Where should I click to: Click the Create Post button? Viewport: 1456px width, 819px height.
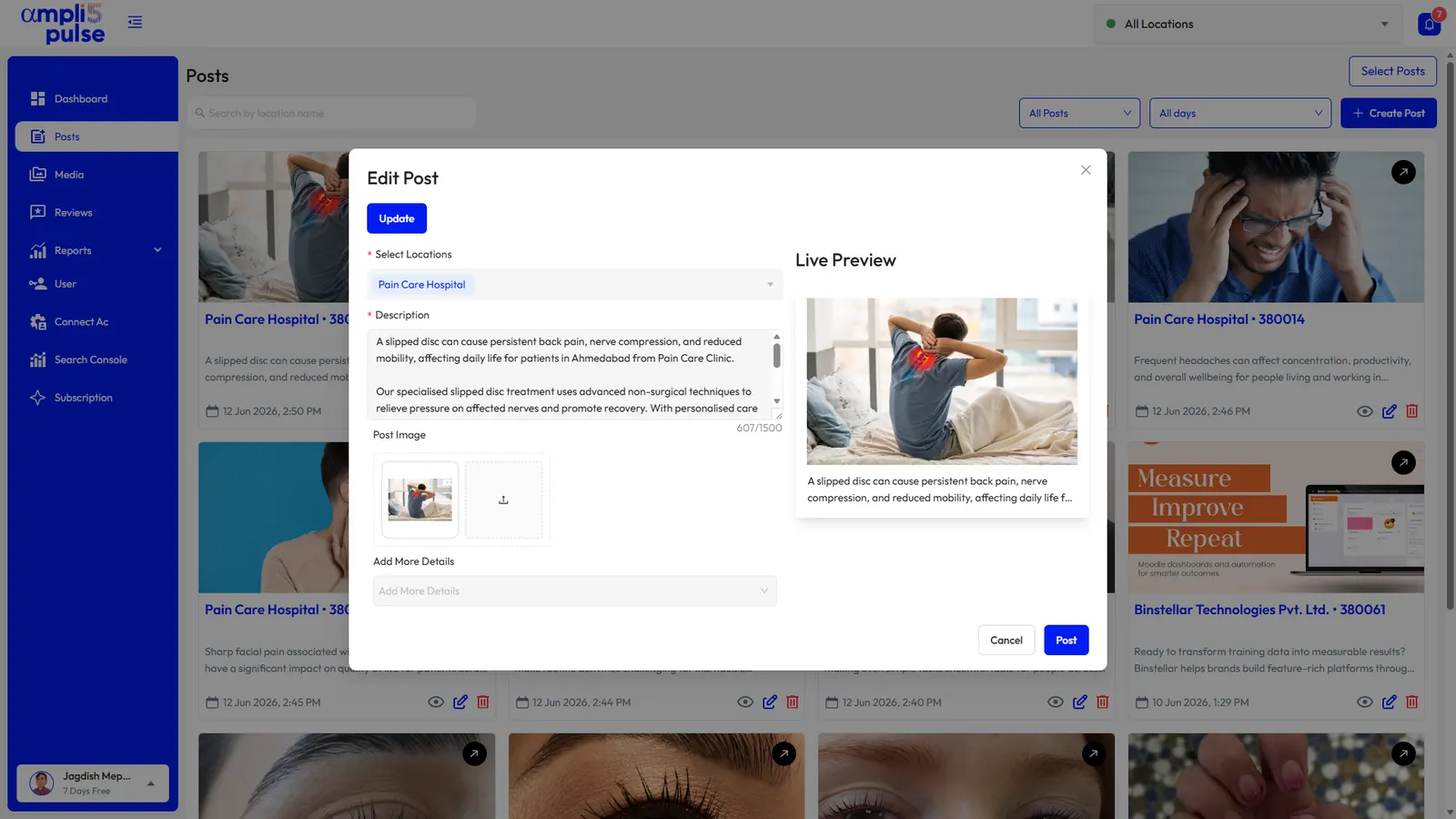[x=1389, y=113]
